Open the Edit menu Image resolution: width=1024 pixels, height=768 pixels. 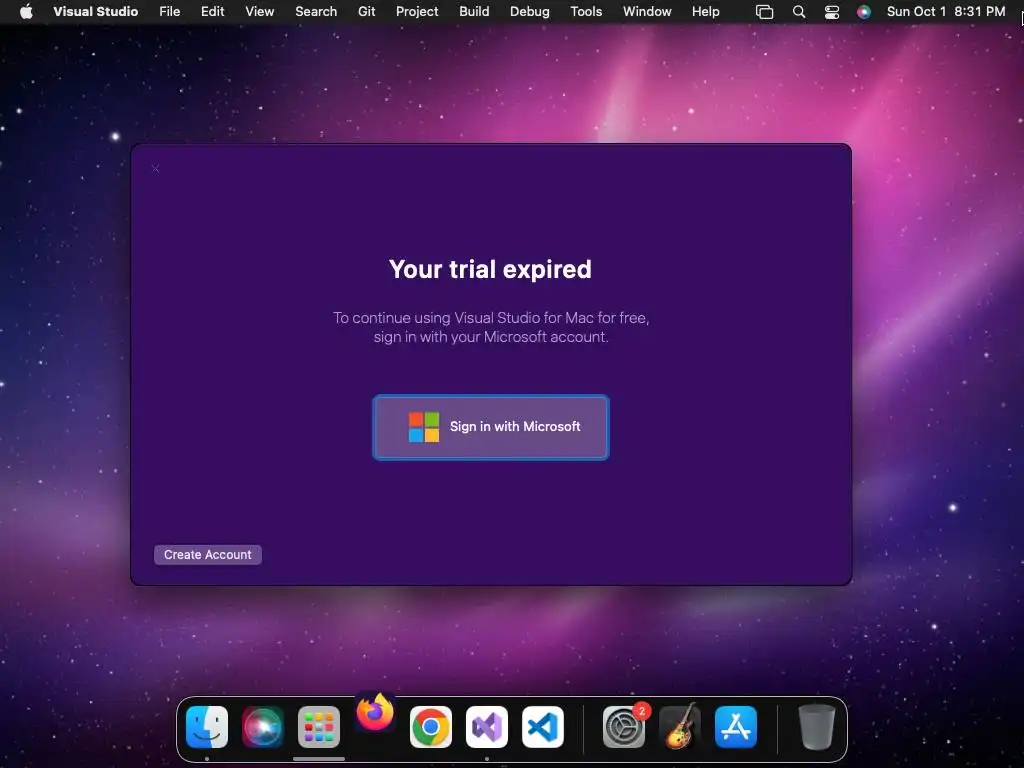click(212, 11)
